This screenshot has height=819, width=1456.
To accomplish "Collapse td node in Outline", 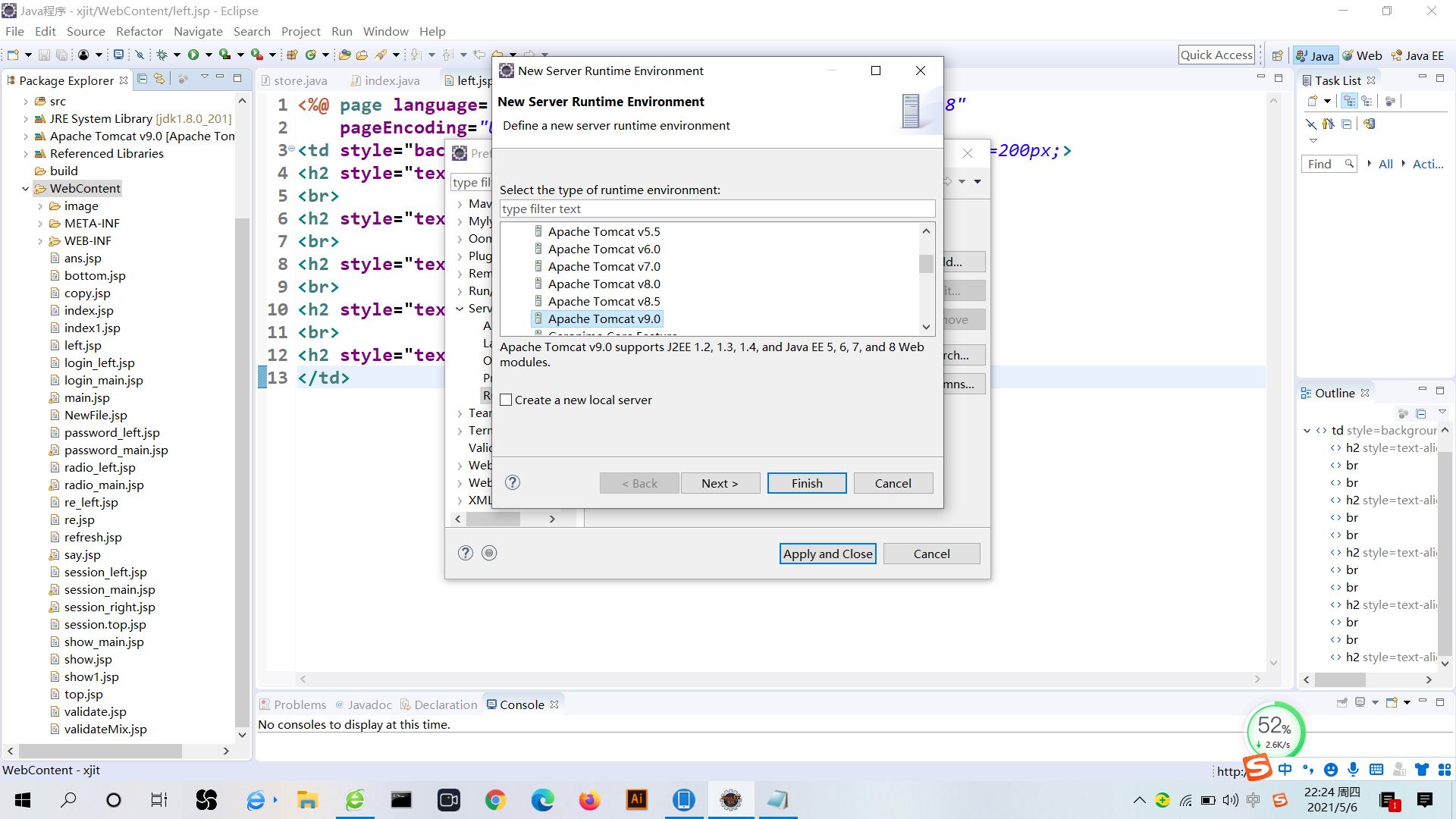I will (x=1307, y=430).
